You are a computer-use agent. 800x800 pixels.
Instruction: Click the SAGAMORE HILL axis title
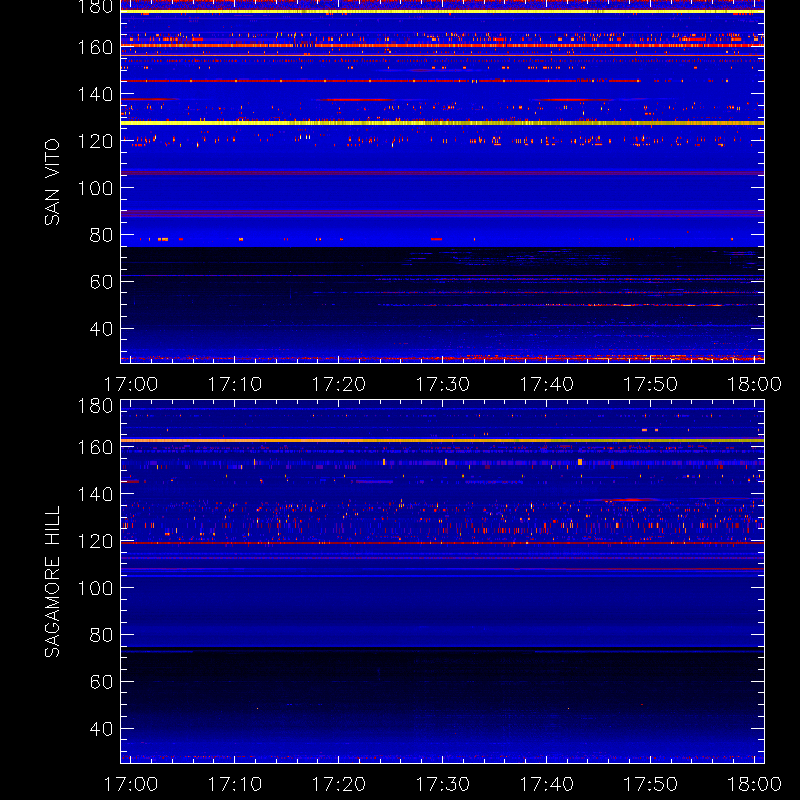click(x=52, y=581)
